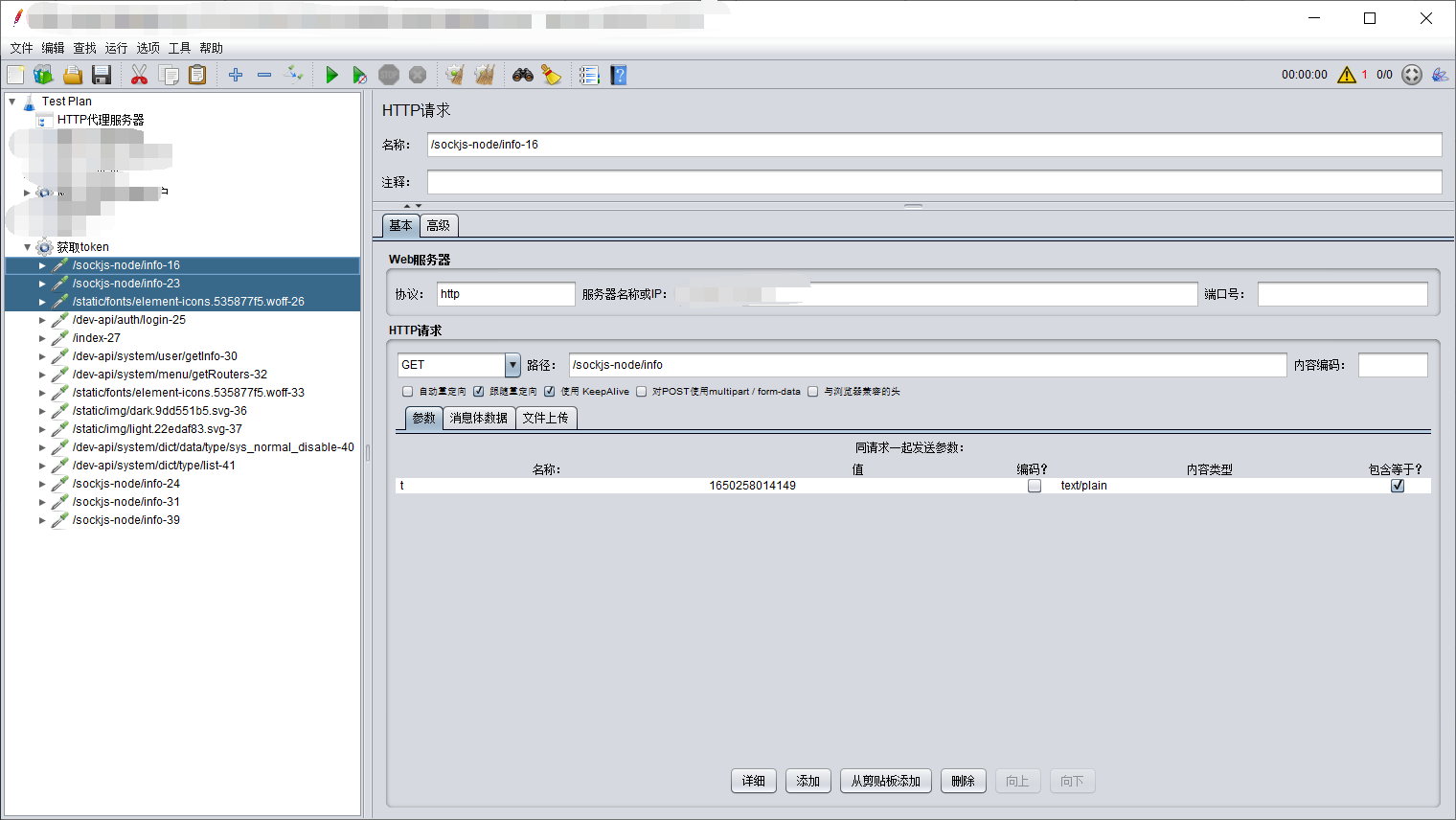
Task: Toggle the 跟随重定向 checkbox
Action: tap(478, 392)
